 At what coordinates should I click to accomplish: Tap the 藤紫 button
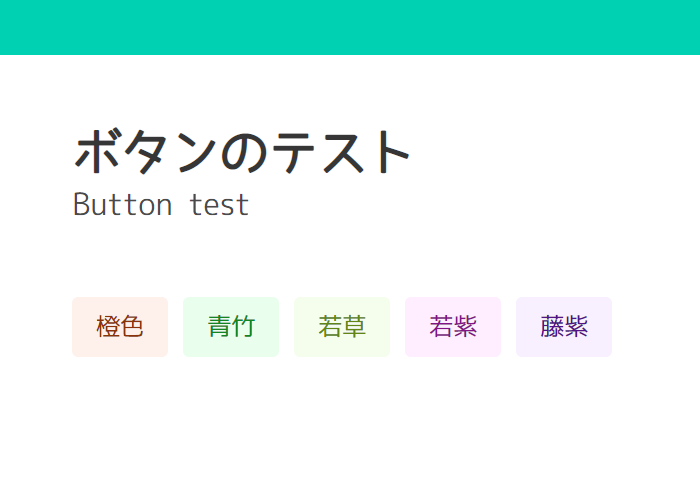point(564,327)
